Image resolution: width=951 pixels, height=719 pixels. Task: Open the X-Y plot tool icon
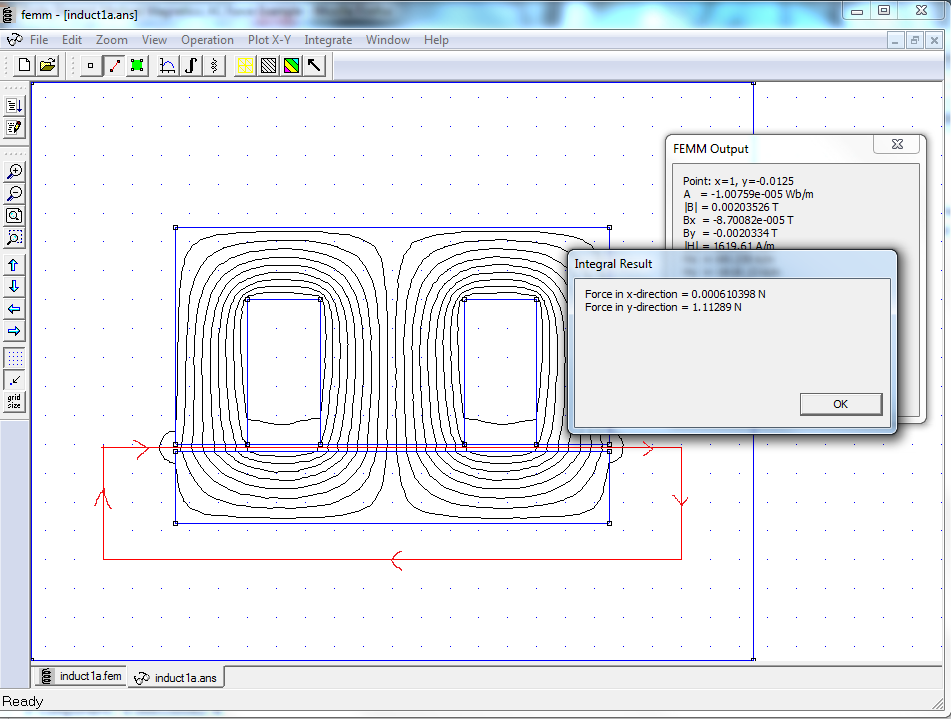[x=167, y=66]
